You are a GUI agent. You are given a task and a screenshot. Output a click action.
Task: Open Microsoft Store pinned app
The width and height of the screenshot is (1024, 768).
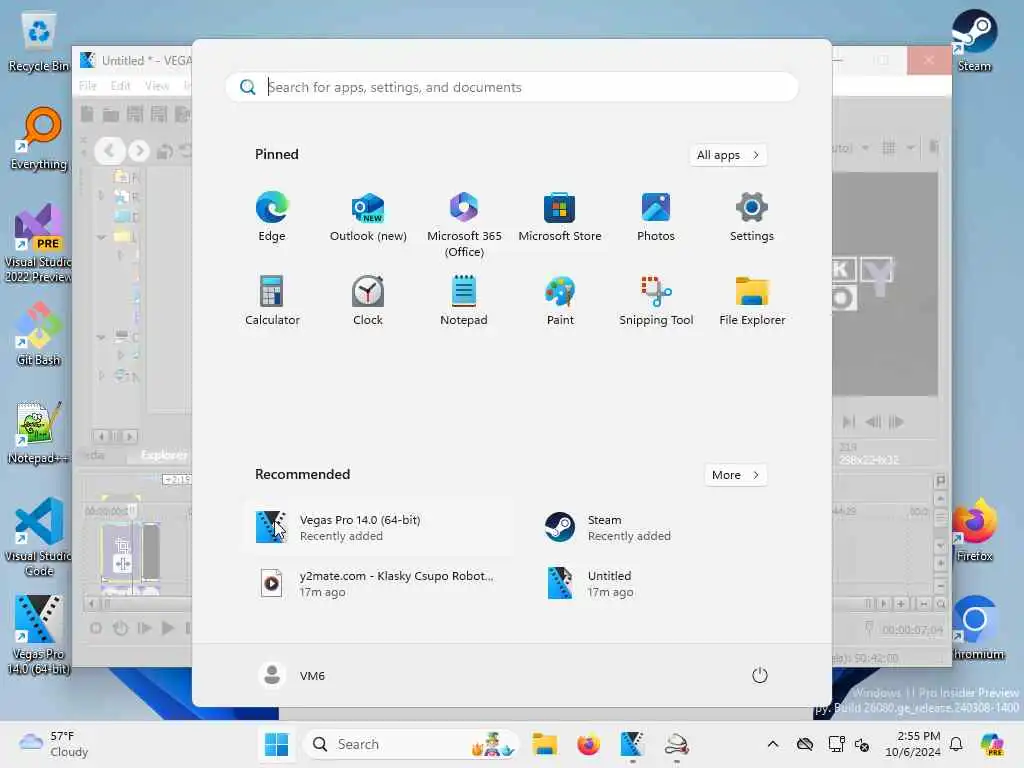click(x=560, y=217)
